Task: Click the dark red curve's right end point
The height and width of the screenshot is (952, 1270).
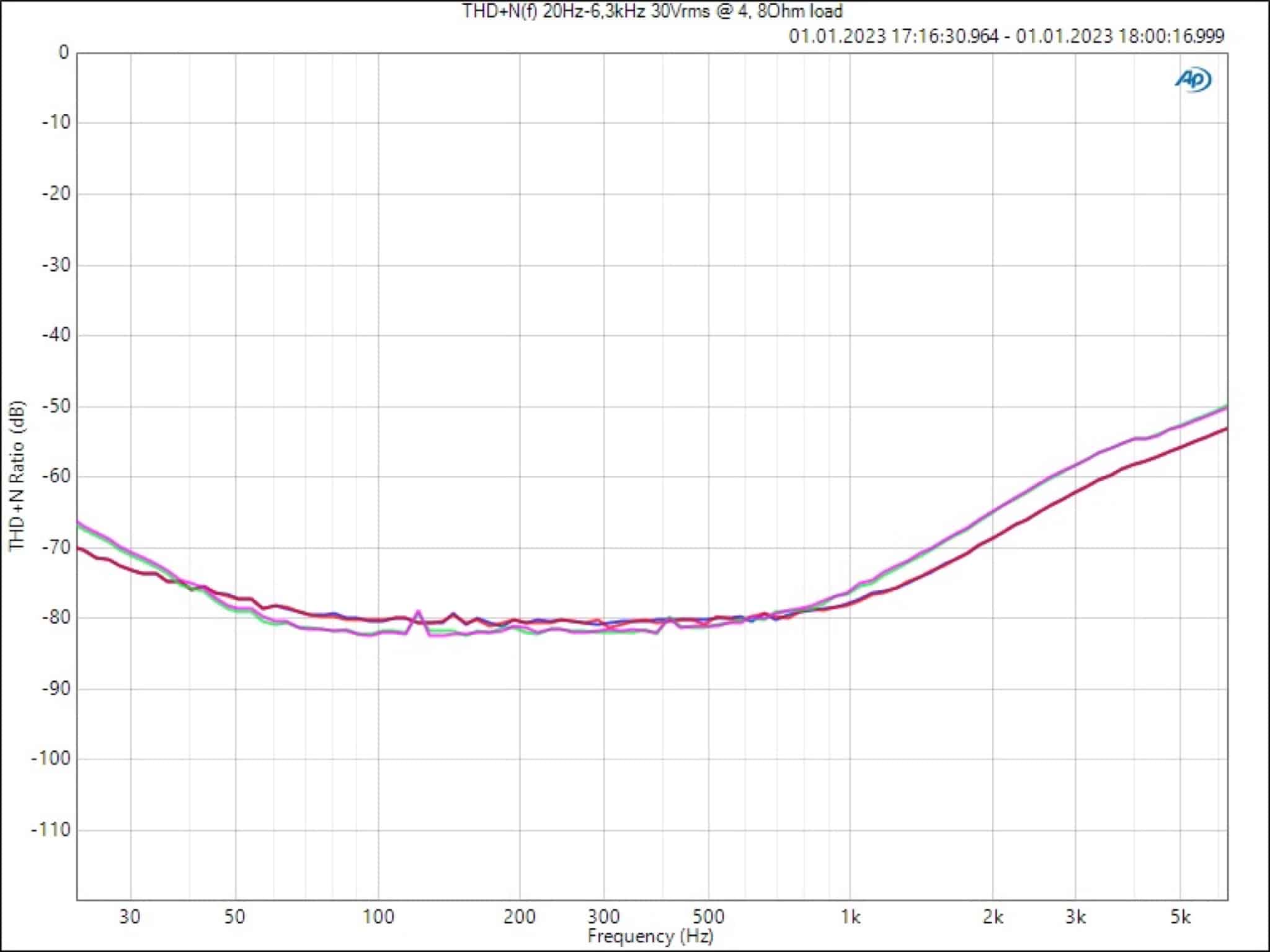Action: click(x=1225, y=429)
